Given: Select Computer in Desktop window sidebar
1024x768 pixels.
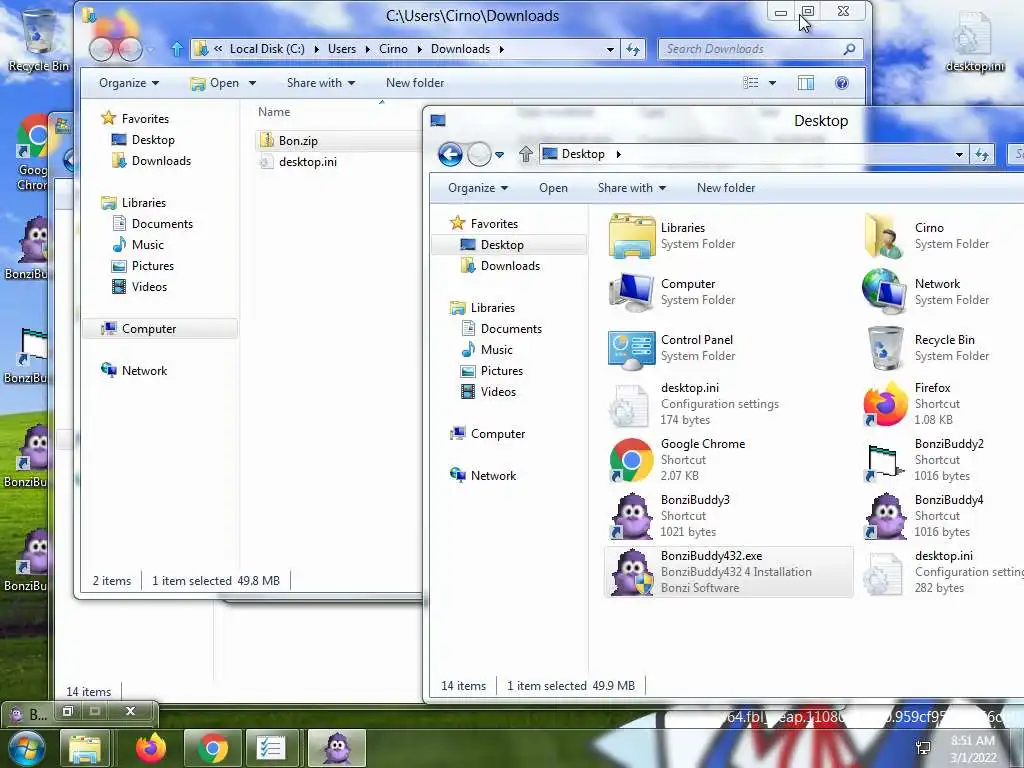Looking at the screenshot, I should click(488, 434).
